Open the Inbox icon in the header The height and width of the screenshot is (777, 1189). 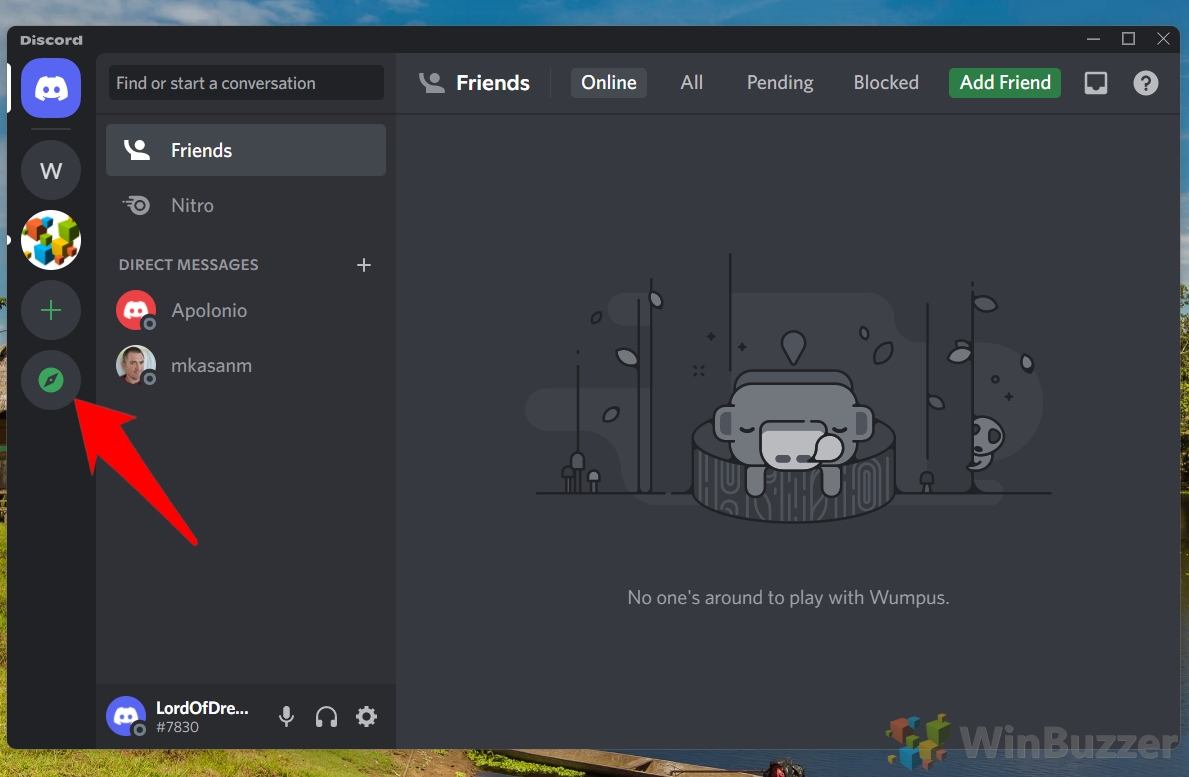point(1096,83)
